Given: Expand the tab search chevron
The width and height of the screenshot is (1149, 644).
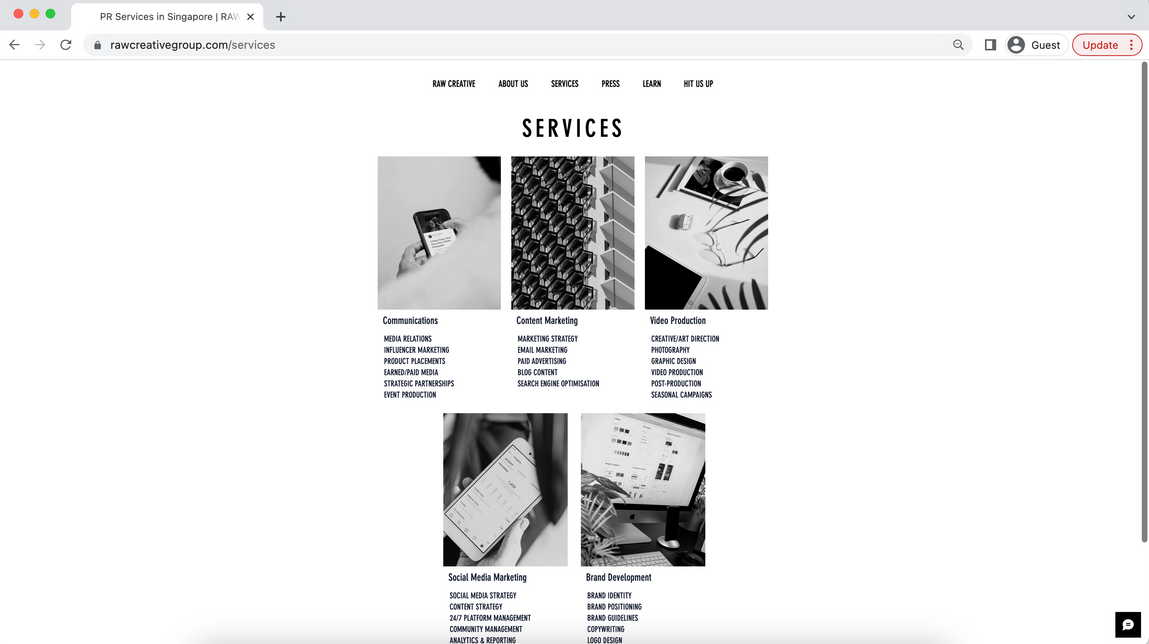Looking at the screenshot, I should click(1131, 16).
